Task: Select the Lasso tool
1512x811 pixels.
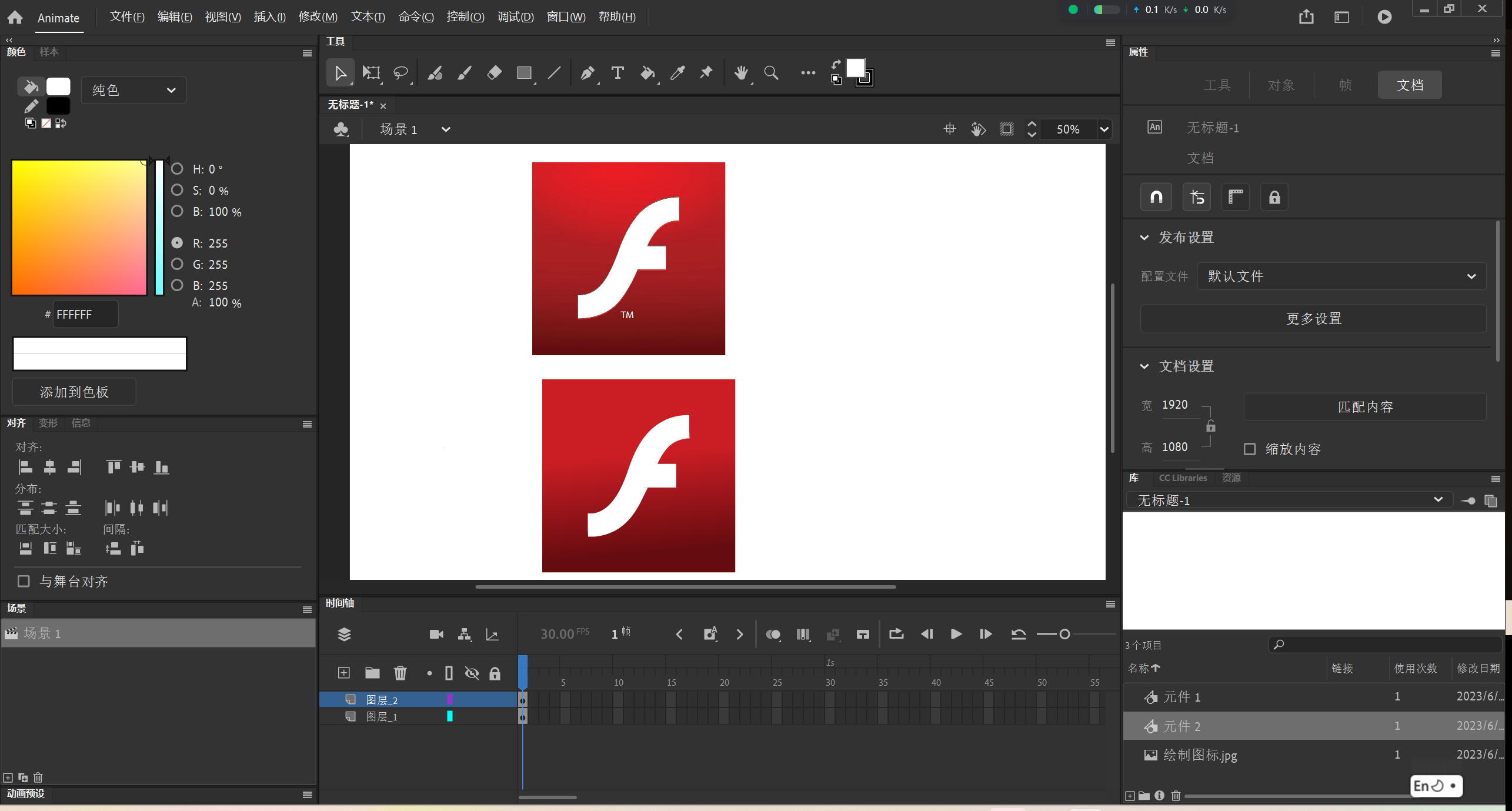Action: pyautogui.click(x=401, y=73)
